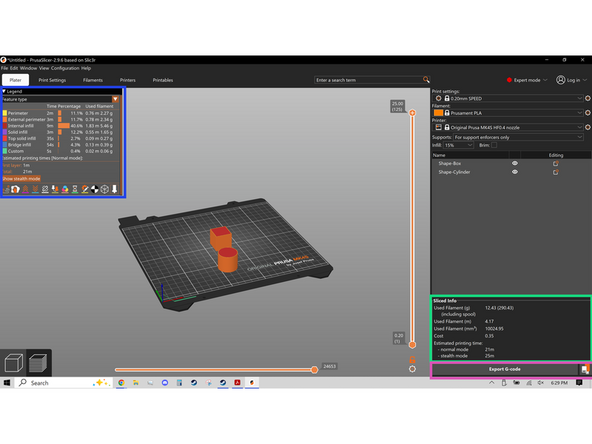Toggle Deretractions visibility in legend toolbar
The height and width of the screenshot is (444, 592).
[x=35, y=189]
